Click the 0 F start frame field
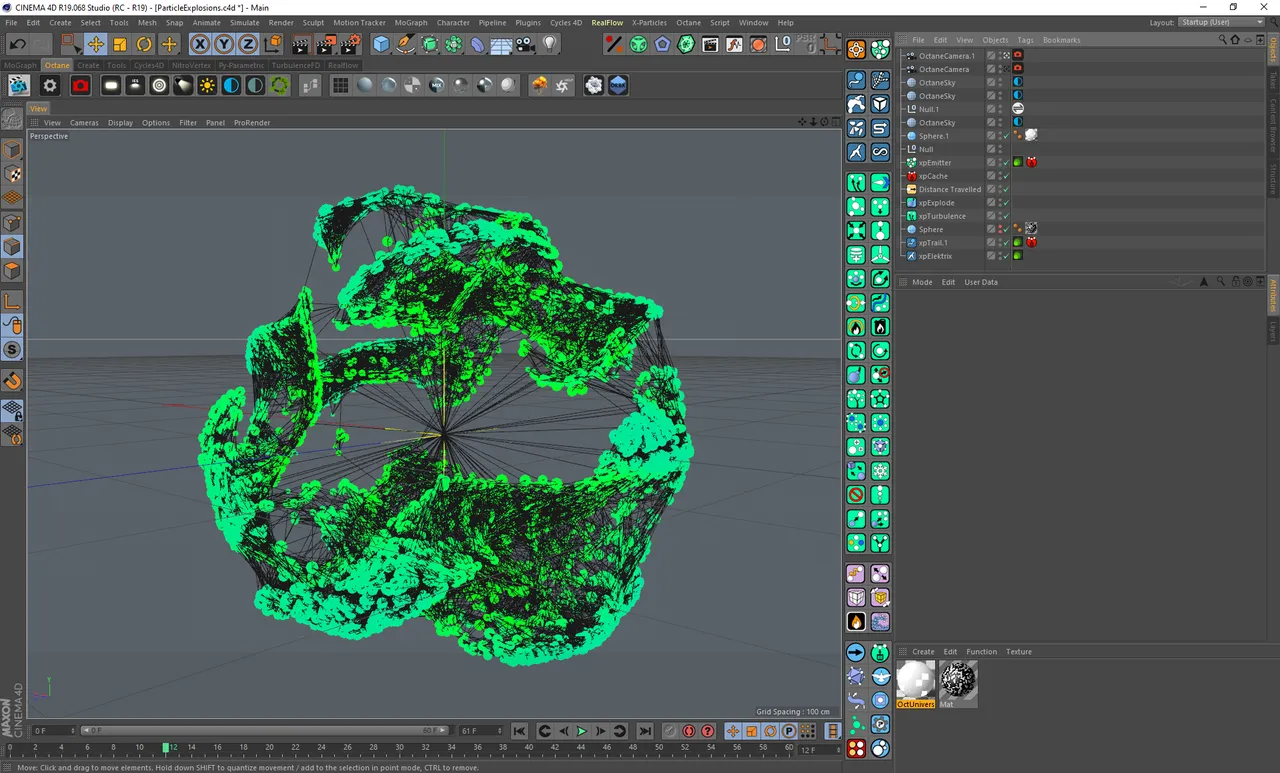The width and height of the screenshot is (1280, 773). click(53, 731)
